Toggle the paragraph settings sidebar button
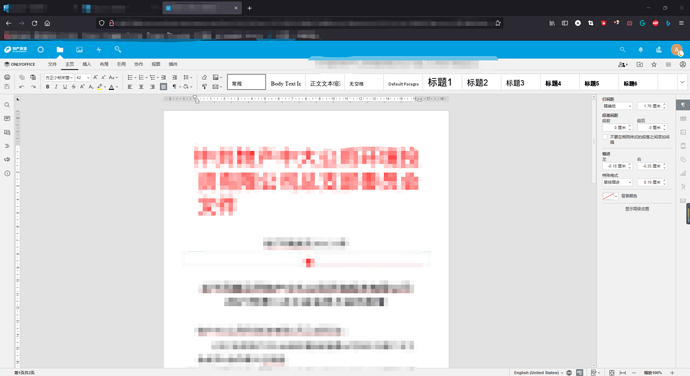 click(683, 105)
